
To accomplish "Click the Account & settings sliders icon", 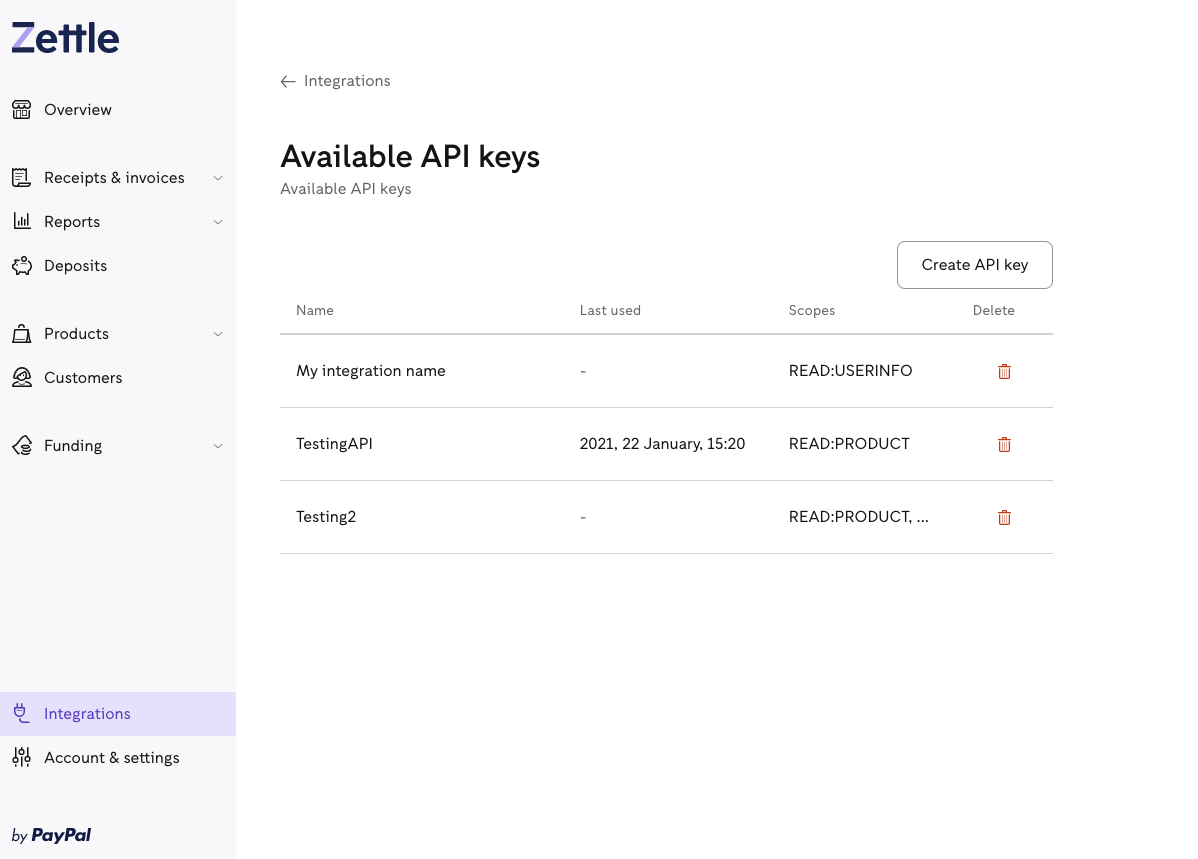I will [21, 758].
